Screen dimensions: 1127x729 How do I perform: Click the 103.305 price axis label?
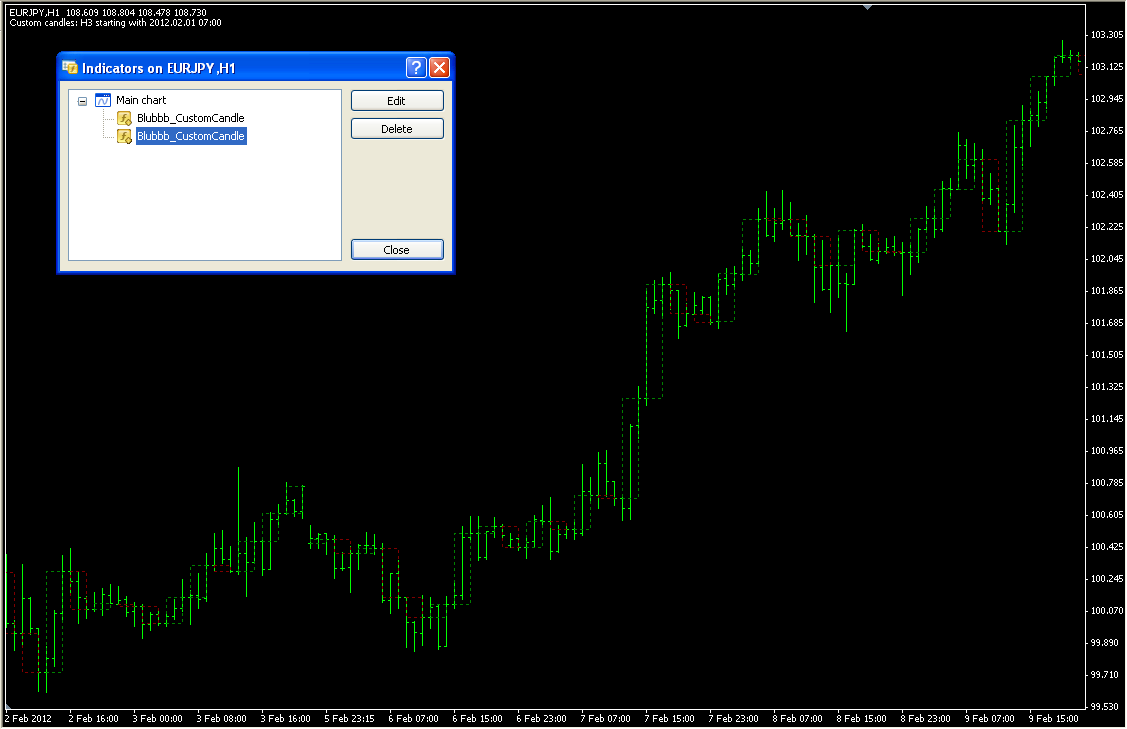click(x=1105, y=35)
